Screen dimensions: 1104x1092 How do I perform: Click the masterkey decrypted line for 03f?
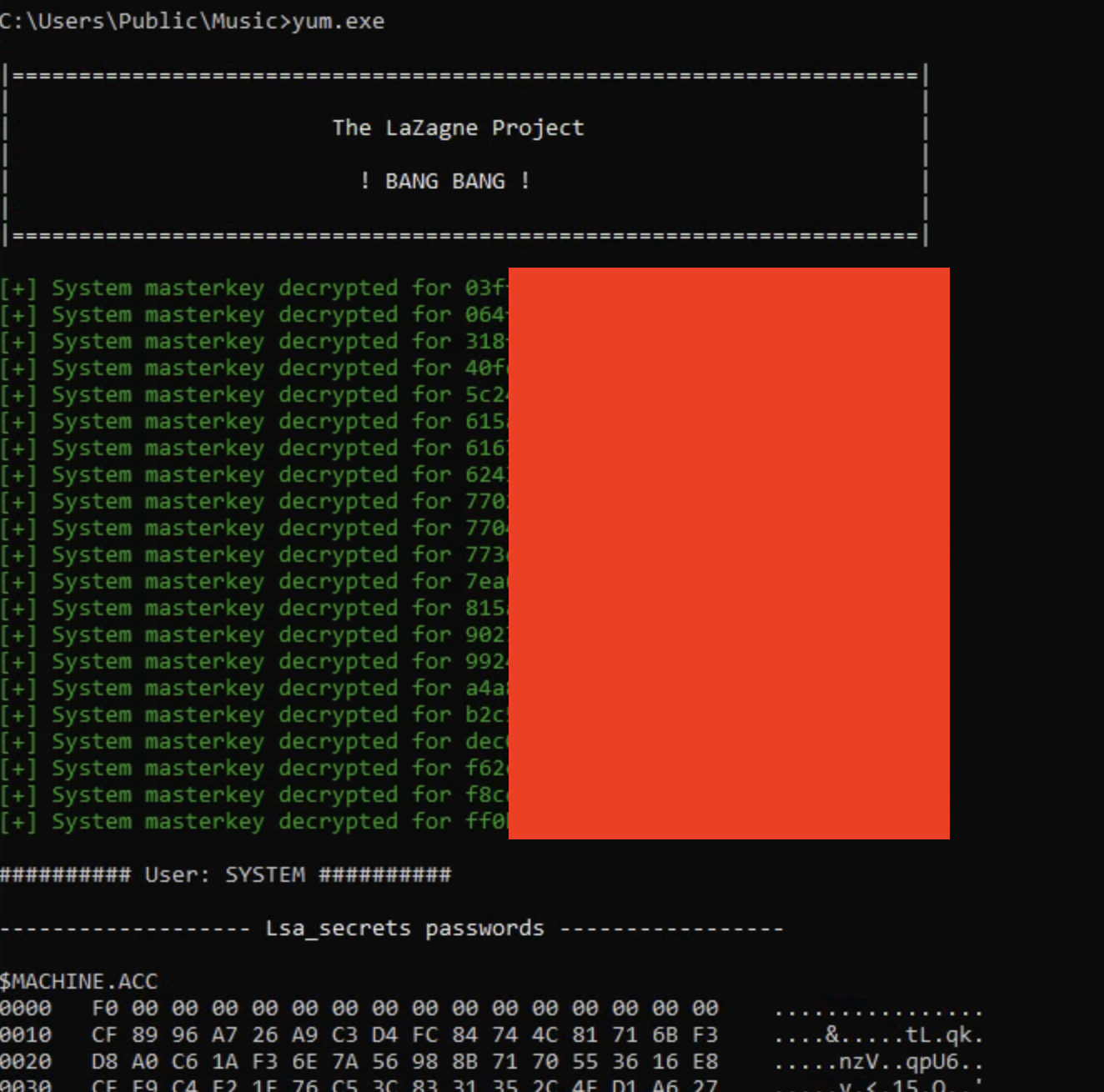[253, 288]
